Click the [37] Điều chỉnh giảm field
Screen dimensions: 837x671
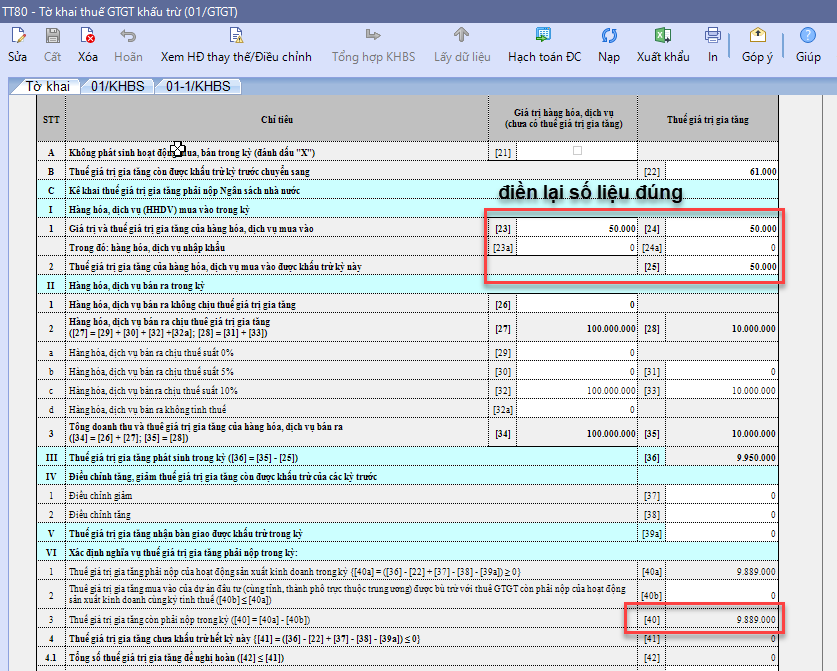(721, 496)
